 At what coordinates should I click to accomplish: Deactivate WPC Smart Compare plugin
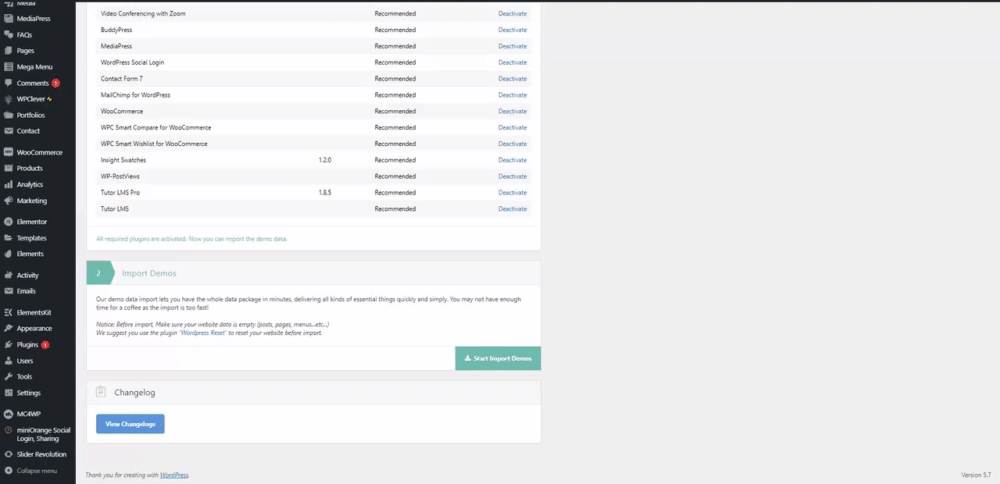click(x=513, y=128)
